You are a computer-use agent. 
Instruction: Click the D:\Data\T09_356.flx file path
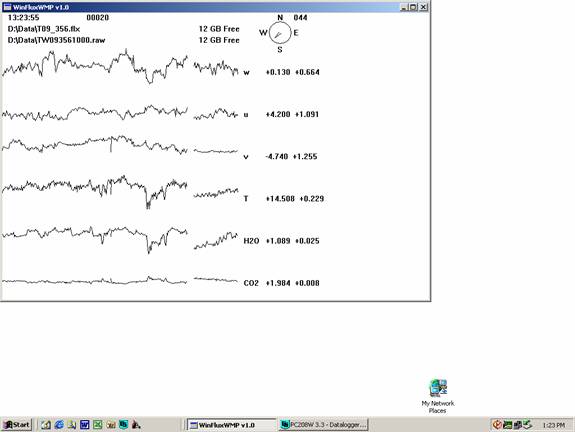(44, 29)
